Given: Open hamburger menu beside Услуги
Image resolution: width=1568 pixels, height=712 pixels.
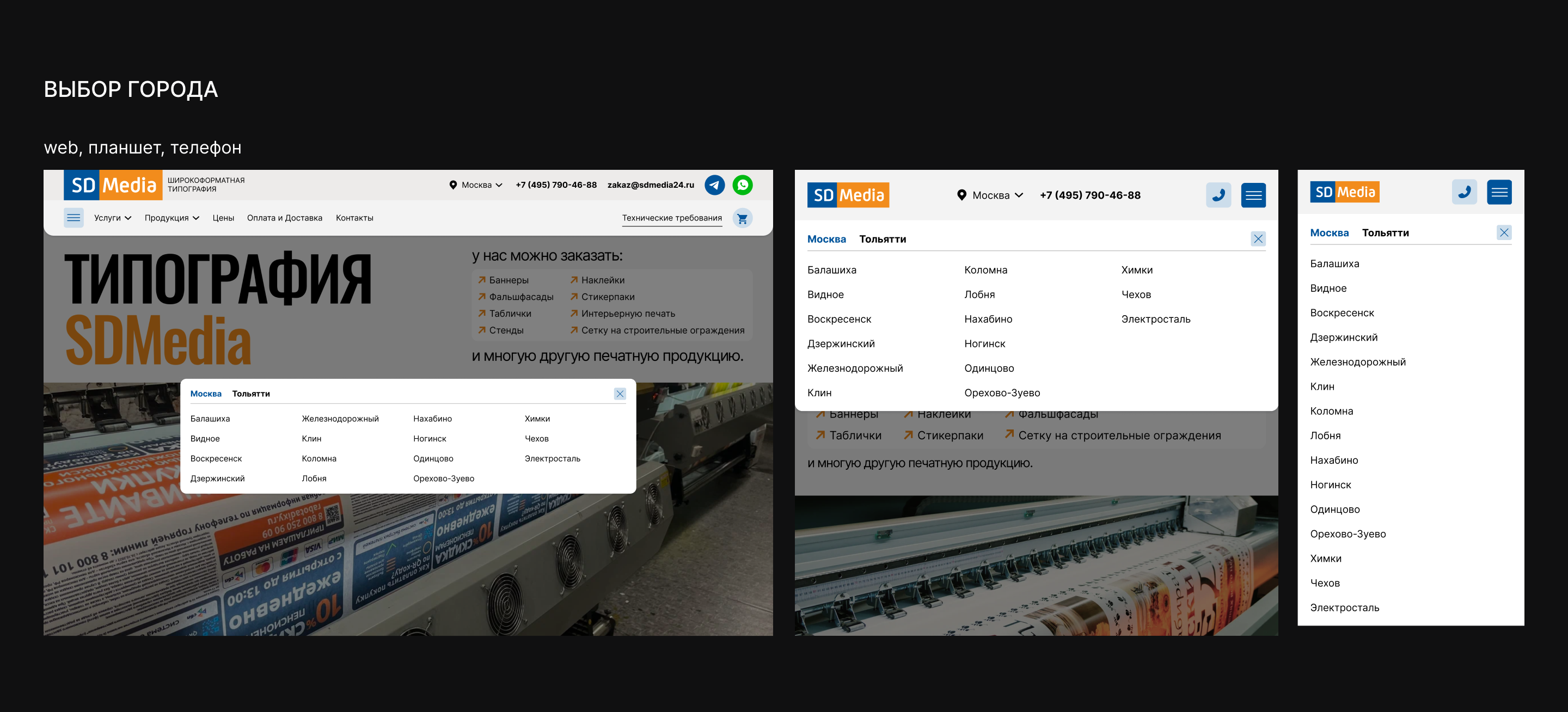Looking at the screenshot, I should tap(73, 218).
